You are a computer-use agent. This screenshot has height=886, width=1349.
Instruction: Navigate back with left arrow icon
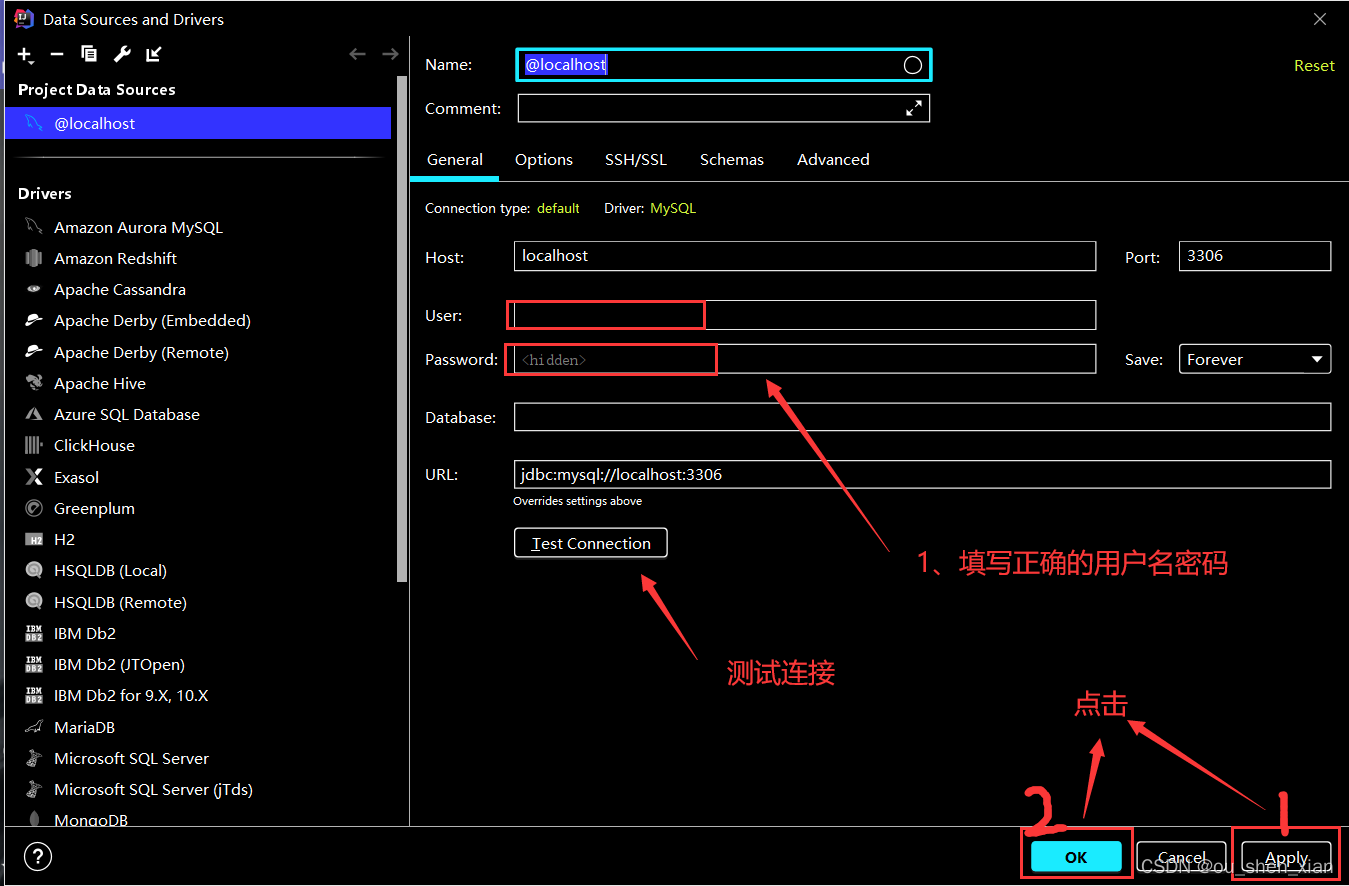357,54
